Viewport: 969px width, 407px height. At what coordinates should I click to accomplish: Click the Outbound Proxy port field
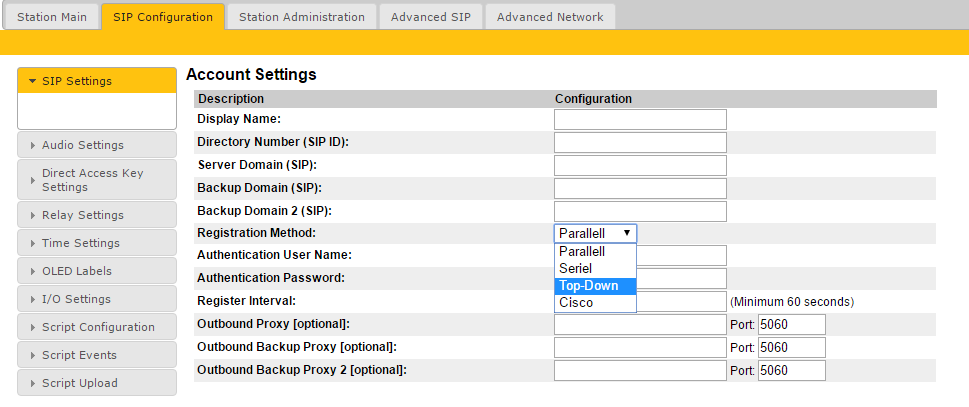(x=791, y=324)
